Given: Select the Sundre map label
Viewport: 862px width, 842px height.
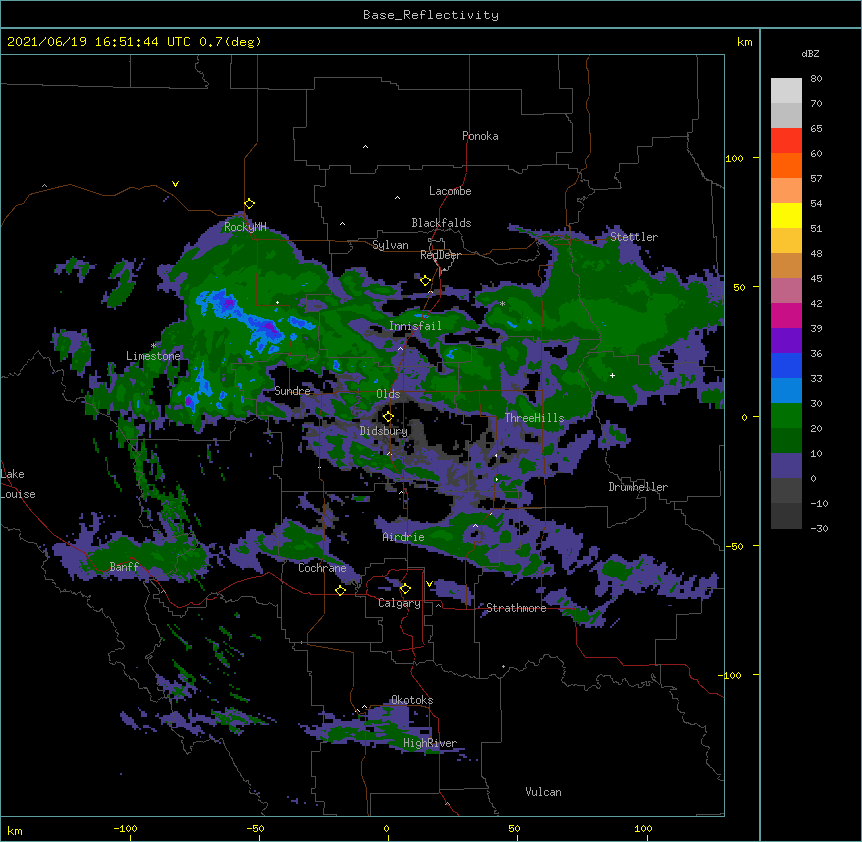Looking at the screenshot, I should pos(292,391).
